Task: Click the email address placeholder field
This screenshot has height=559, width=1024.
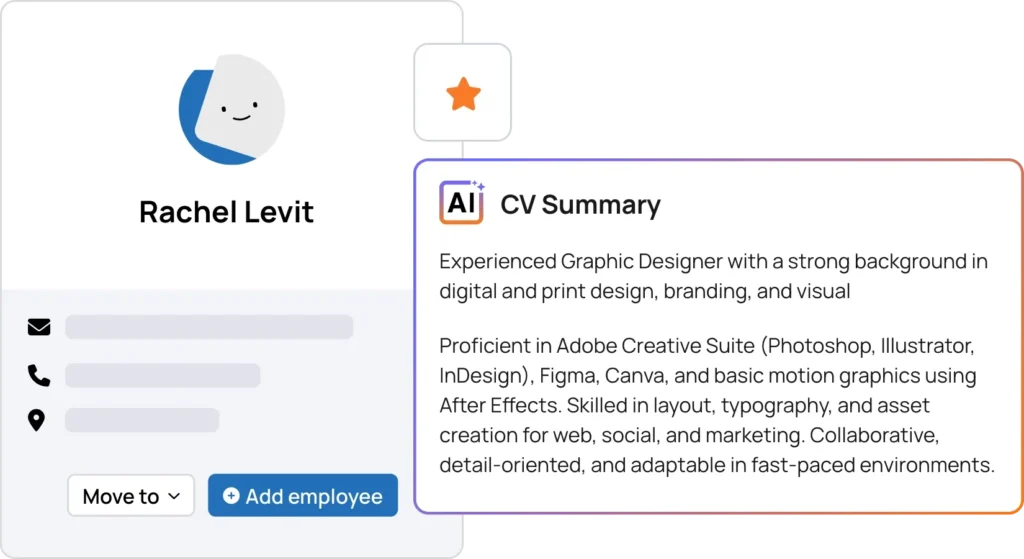Action: pos(209,327)
